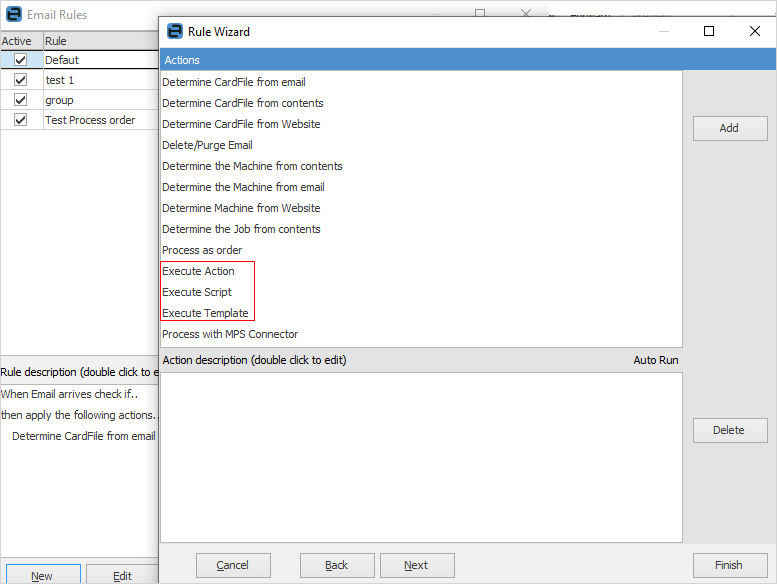Select the test 1 rule row
The height and width of the screenshot is (584, 777).
(x=79, y=80)
